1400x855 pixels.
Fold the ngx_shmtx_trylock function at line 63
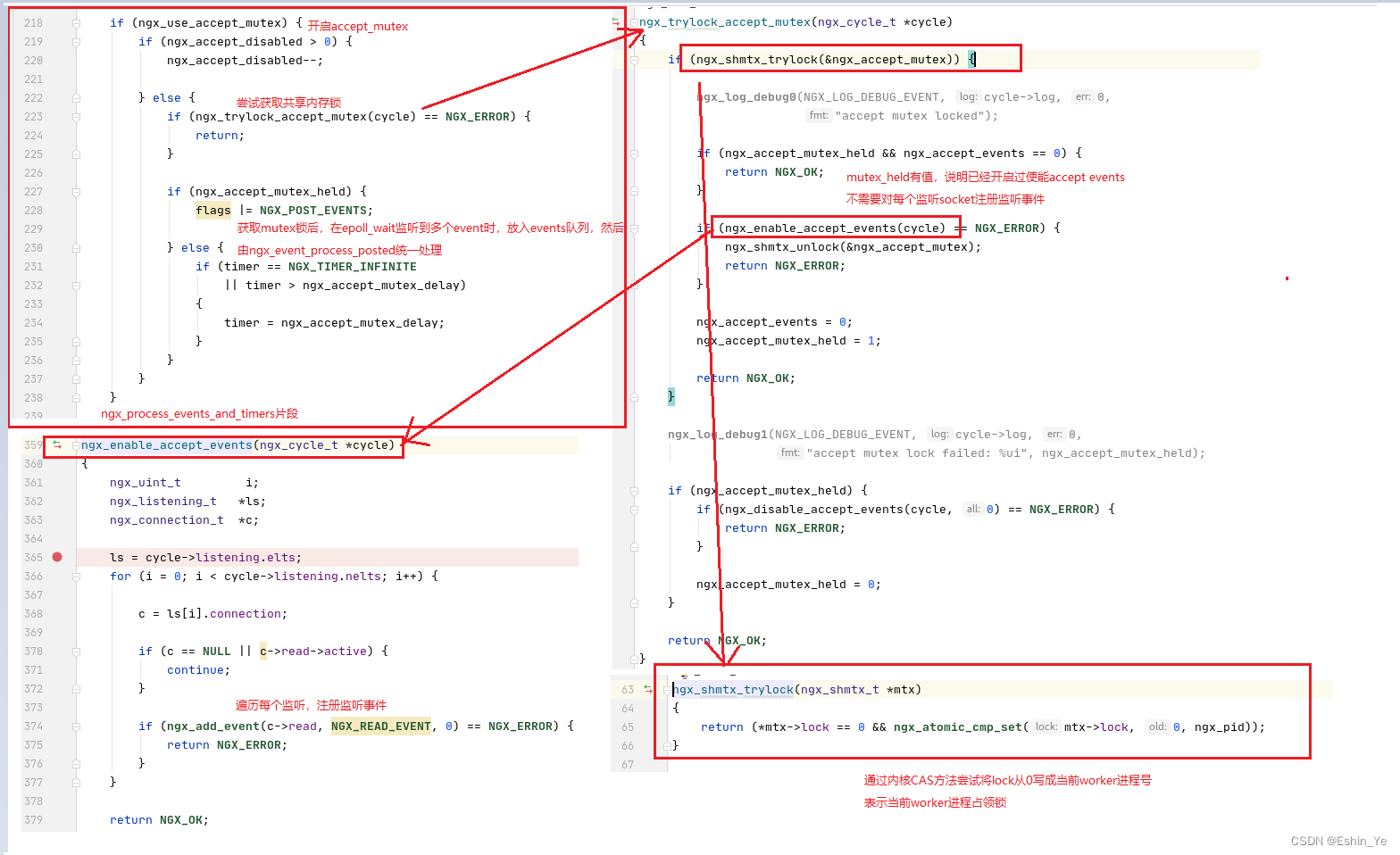pyautogui.click(x=668, y=689)
